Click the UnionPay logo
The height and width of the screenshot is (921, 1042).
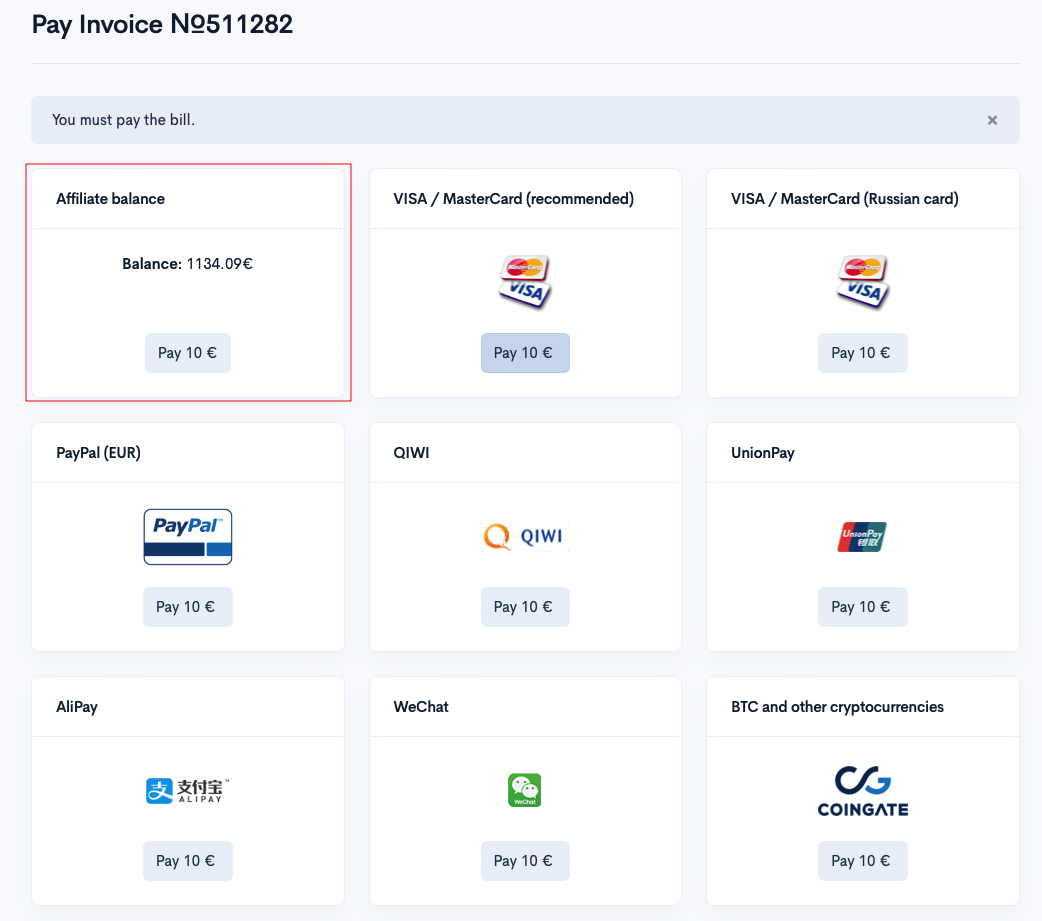click(x=862, y=537)
